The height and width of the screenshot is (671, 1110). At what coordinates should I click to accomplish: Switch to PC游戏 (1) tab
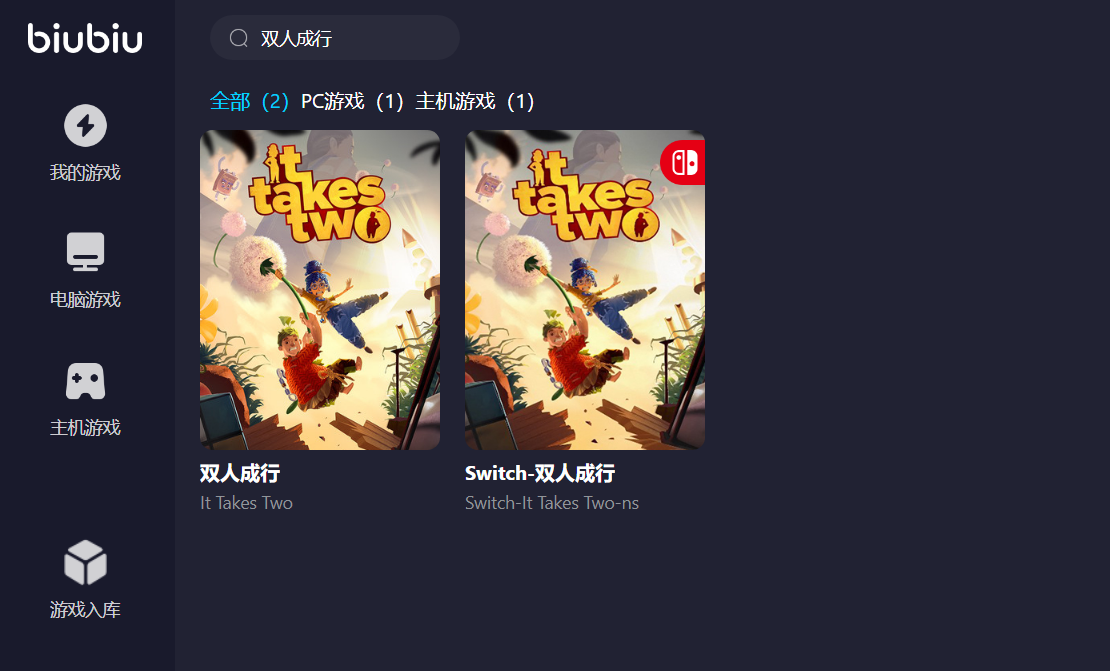pos(352,101)
